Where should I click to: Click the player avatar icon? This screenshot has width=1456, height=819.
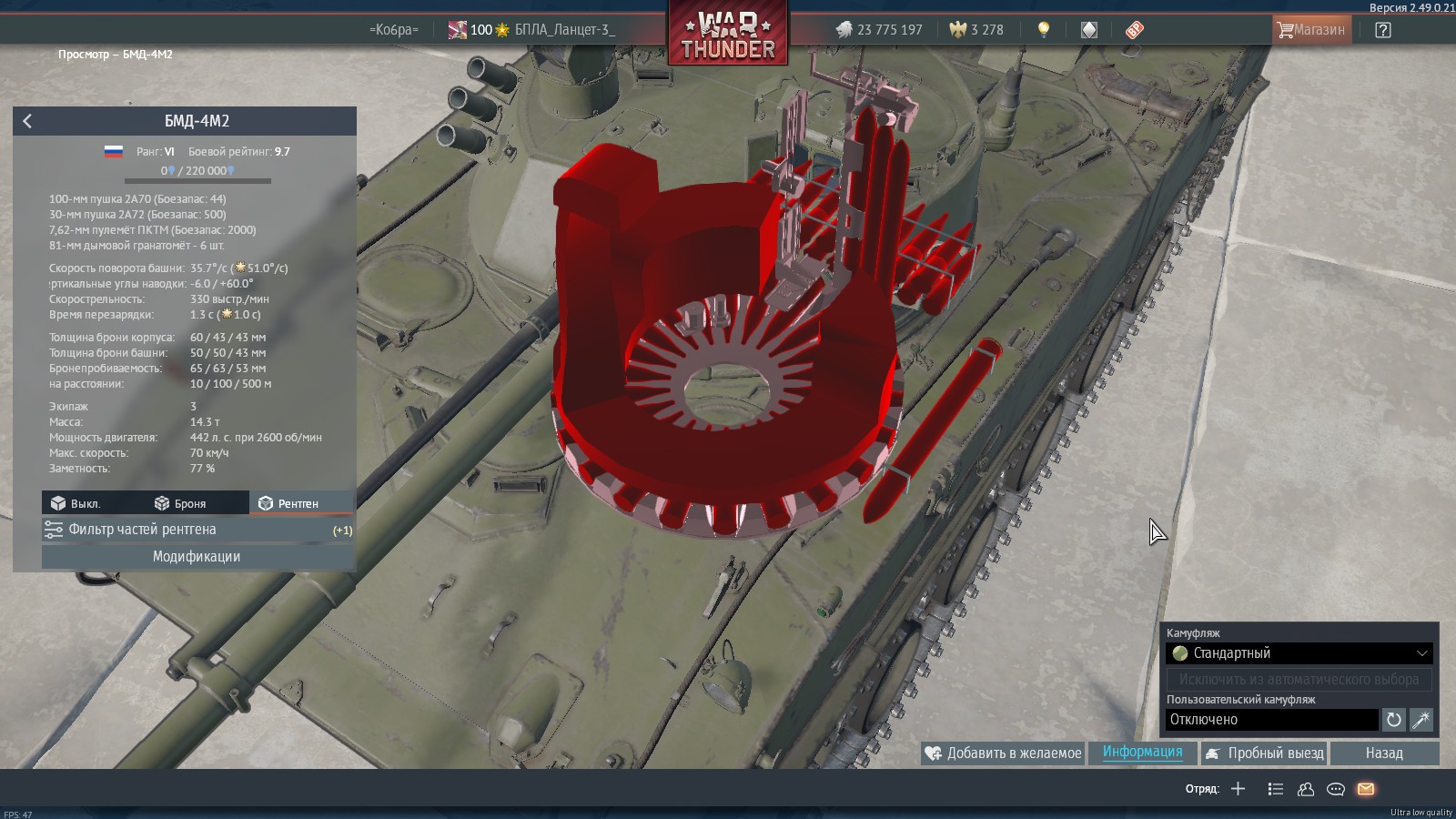click(458, 30)
